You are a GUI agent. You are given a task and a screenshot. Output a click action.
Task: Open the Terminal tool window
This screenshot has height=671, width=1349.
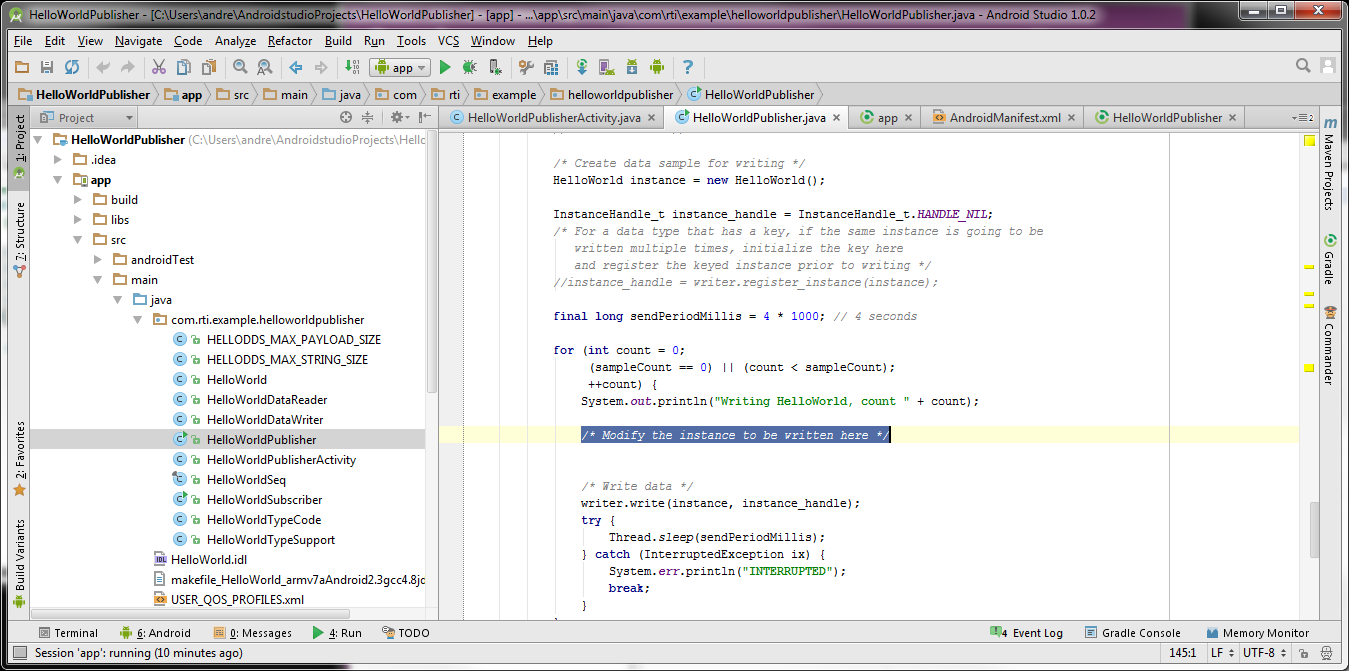click(68, 633)
